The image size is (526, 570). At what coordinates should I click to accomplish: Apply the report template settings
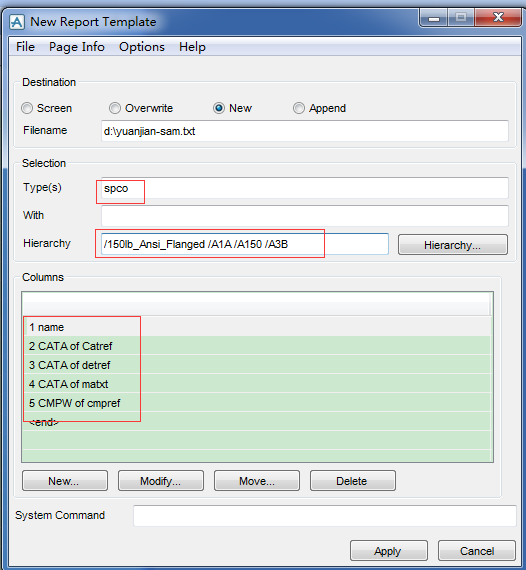click(389, 551)
